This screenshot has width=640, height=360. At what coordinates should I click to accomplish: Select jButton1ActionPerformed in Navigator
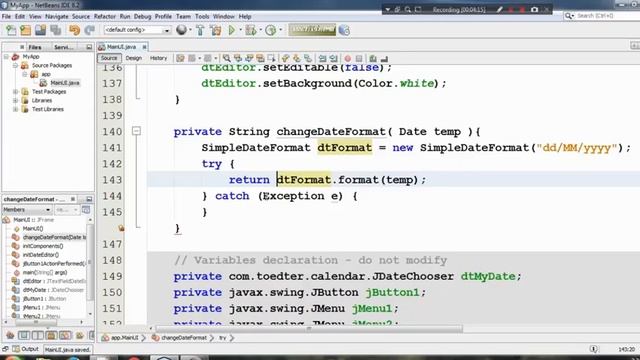pyautogui.click(x=54, y=264)
